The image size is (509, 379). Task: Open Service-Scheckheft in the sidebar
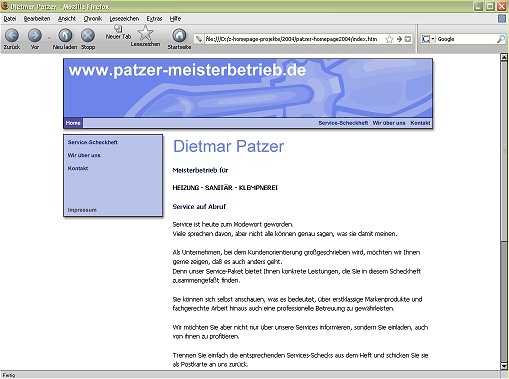pos(93,142)
